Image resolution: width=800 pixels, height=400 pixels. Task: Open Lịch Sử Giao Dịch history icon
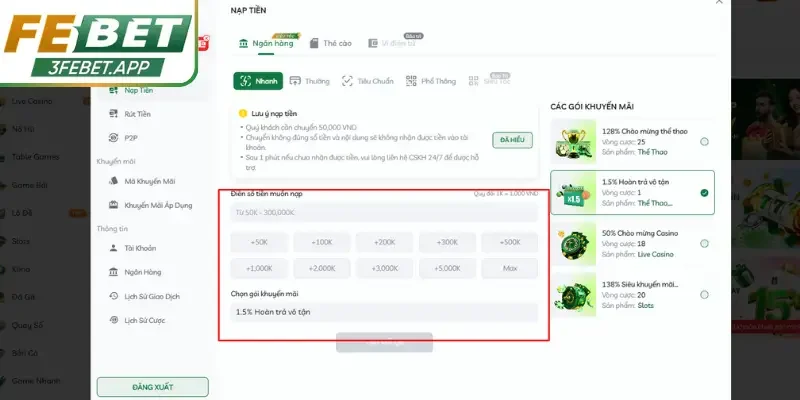(114, 296)
